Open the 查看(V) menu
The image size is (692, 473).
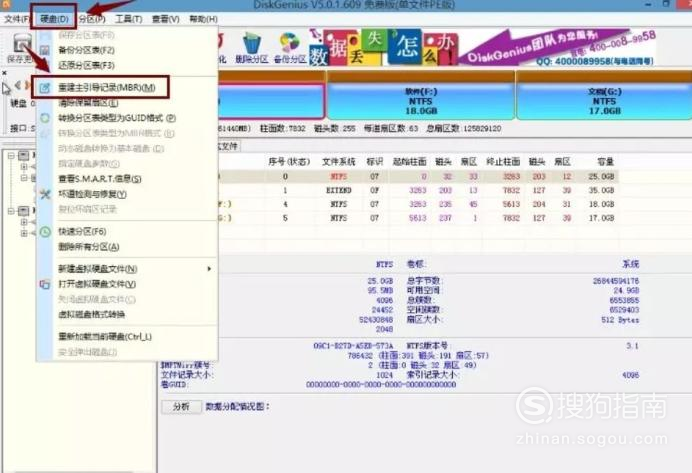165,19
